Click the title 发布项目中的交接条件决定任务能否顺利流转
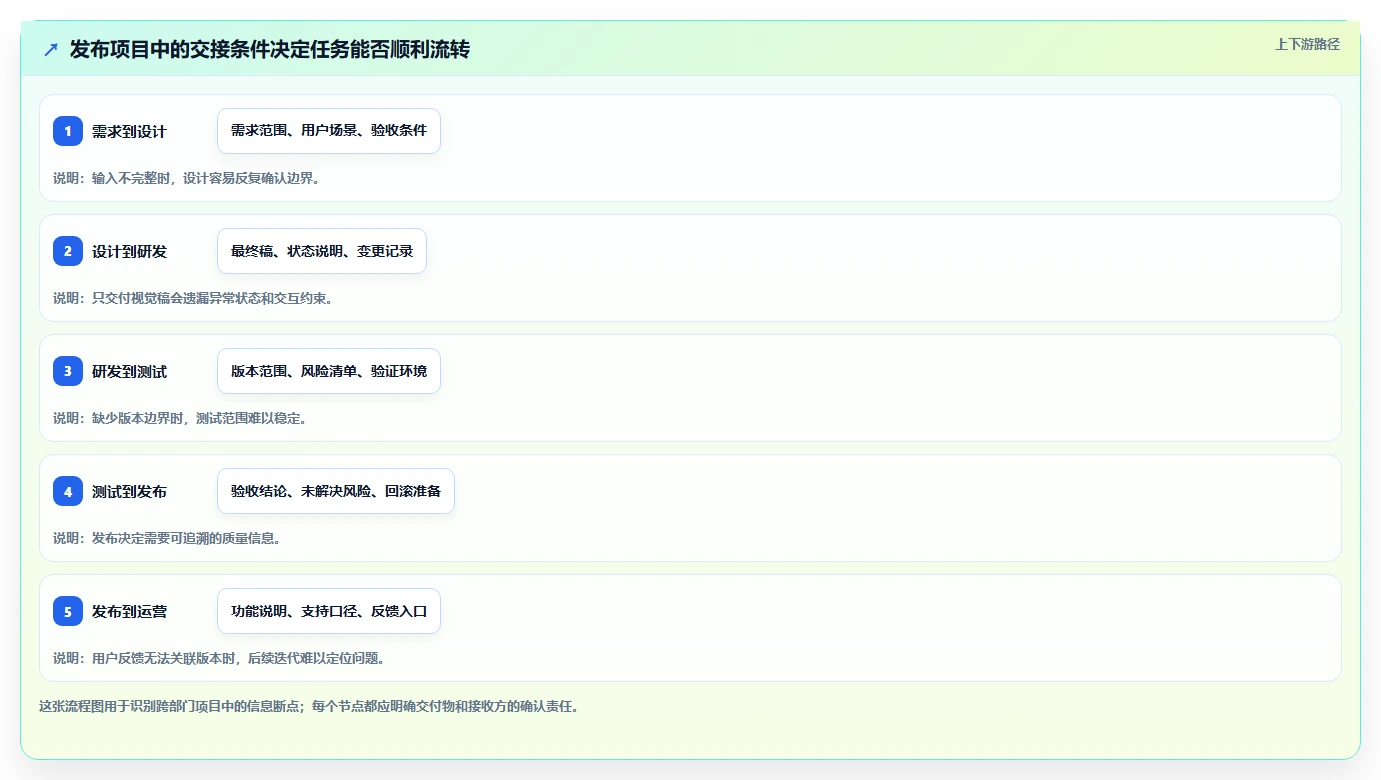1381x780 pixels. [x=270, y=49]
